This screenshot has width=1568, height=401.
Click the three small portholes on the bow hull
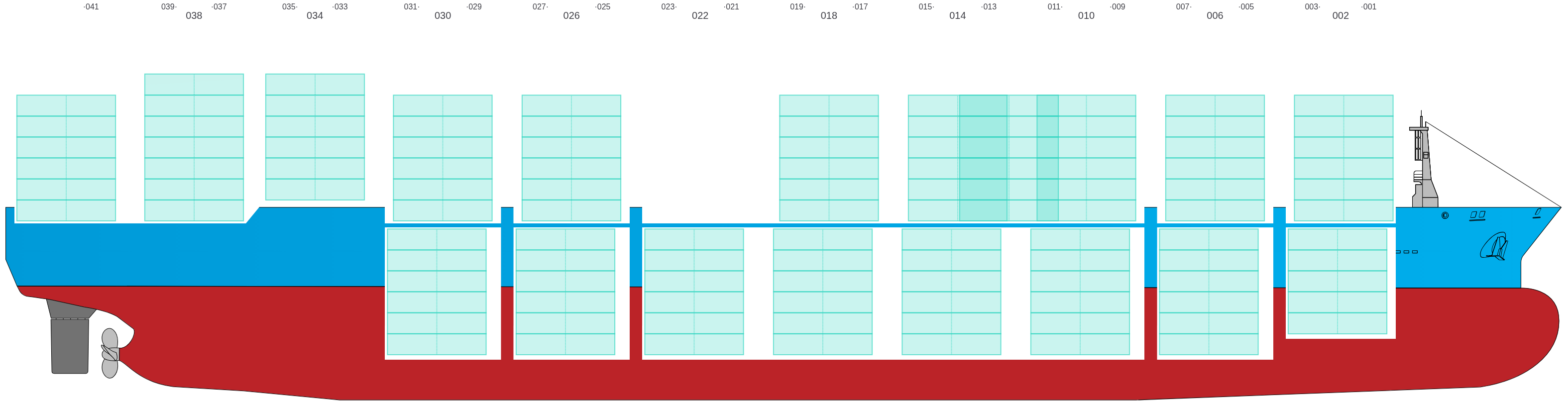(x=1407, y=251)
